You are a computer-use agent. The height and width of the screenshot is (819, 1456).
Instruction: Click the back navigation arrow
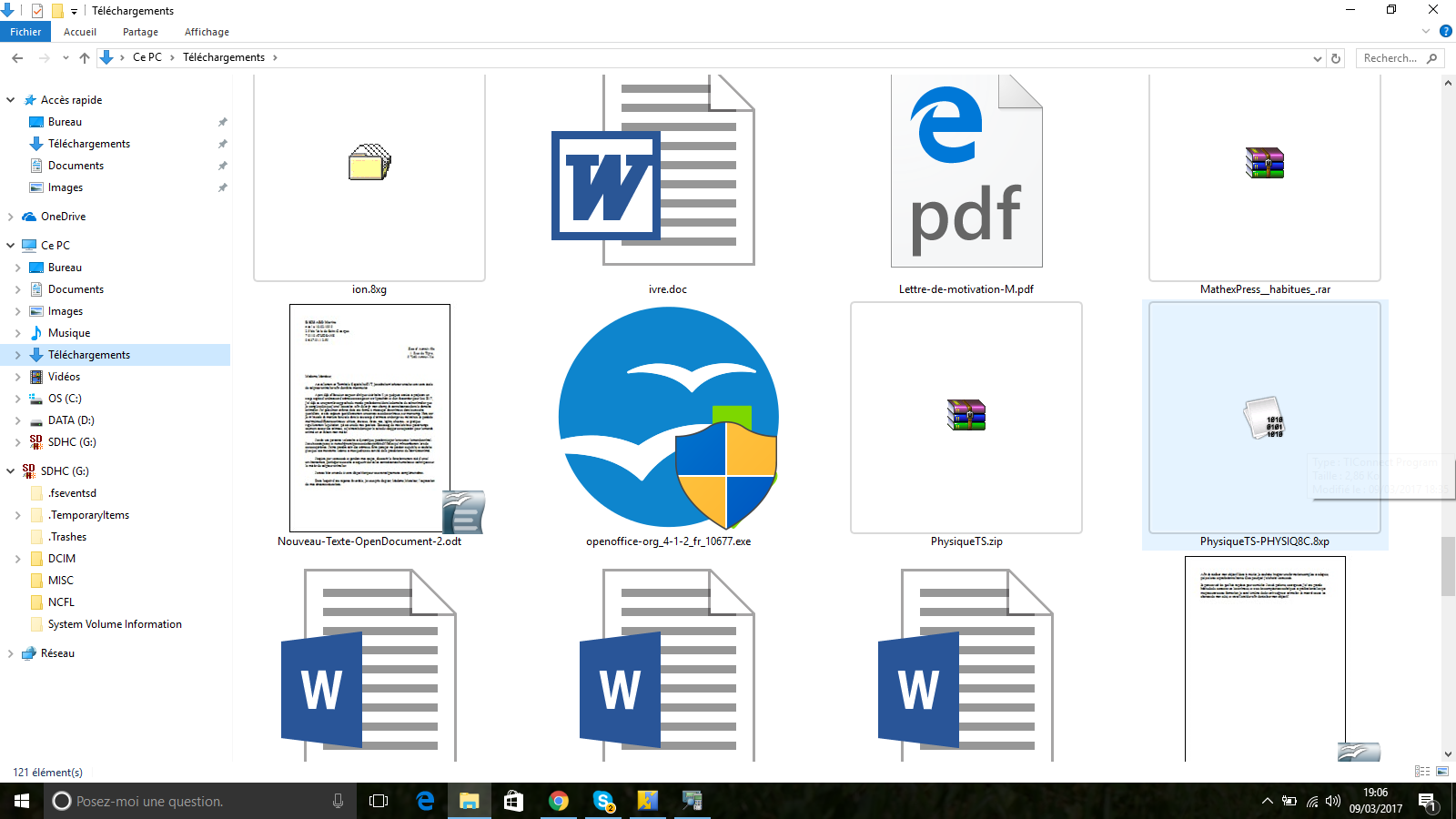click(17, 57)
